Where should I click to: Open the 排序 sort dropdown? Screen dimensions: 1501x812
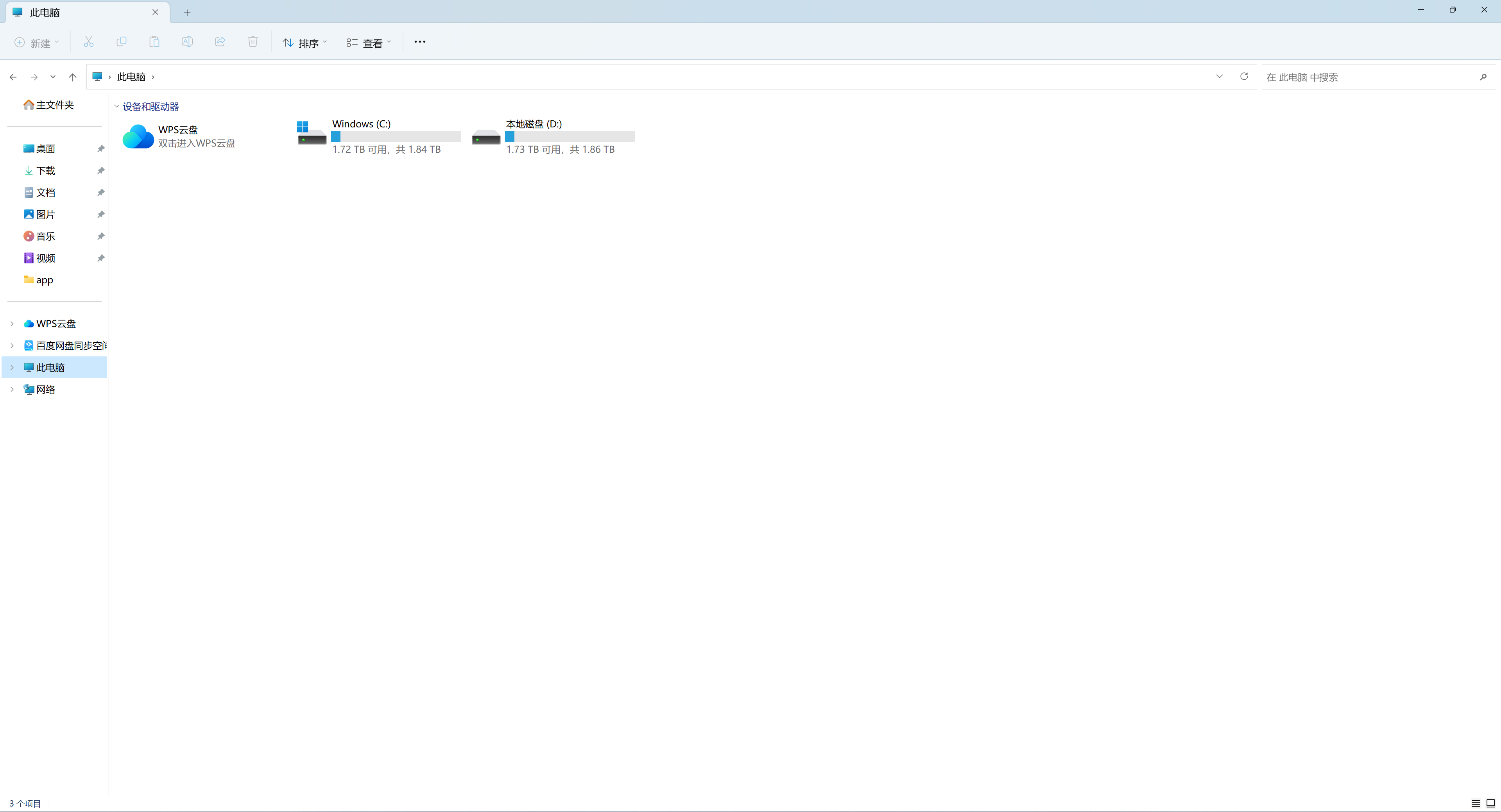pos(305,43)
